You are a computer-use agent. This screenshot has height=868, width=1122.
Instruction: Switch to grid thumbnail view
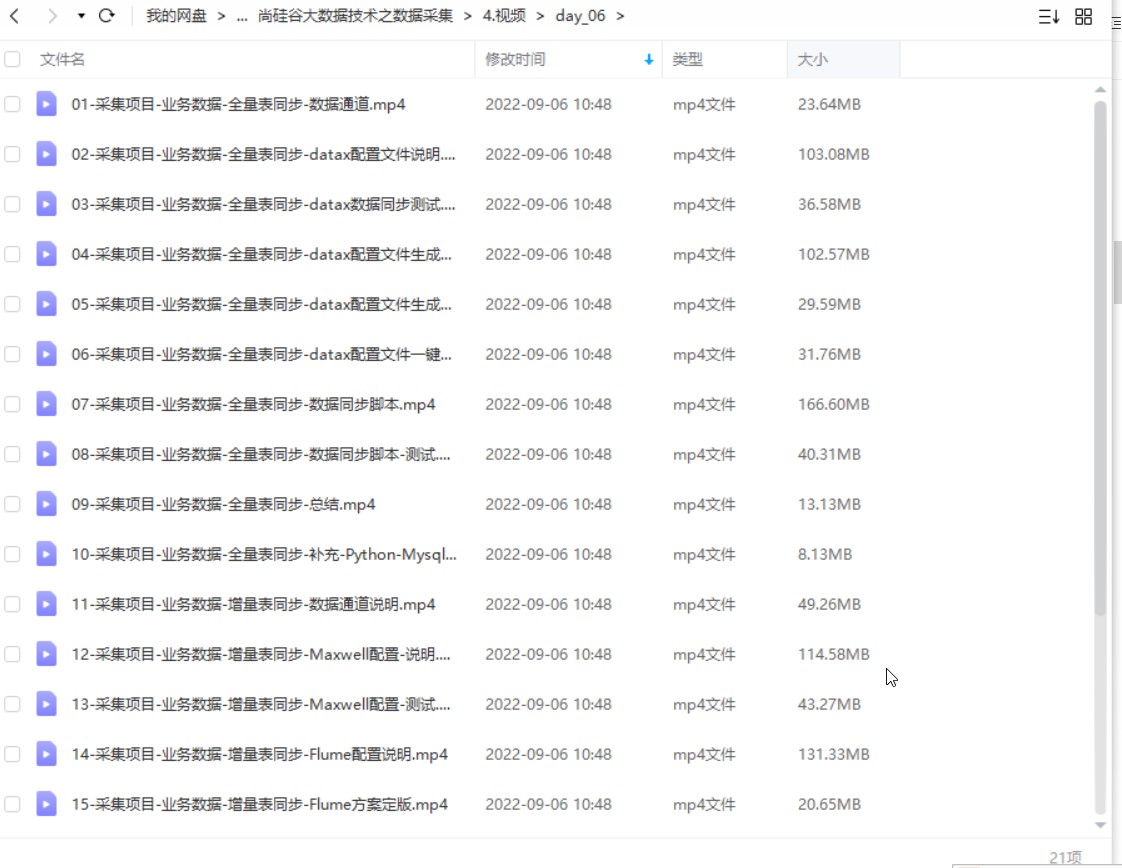pyautogui.click(x=1083, y=16)
